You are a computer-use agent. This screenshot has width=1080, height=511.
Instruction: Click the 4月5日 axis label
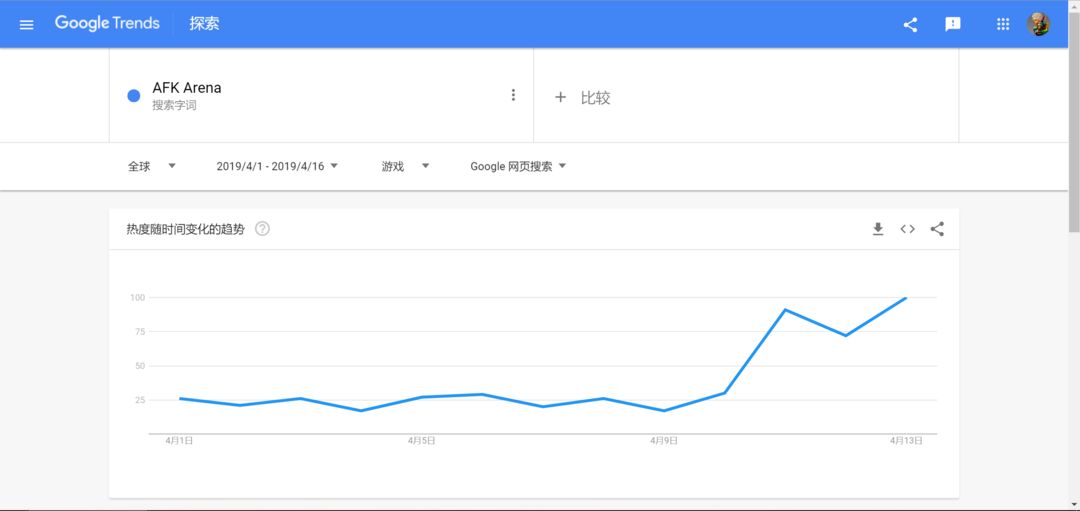coord(422,441)
